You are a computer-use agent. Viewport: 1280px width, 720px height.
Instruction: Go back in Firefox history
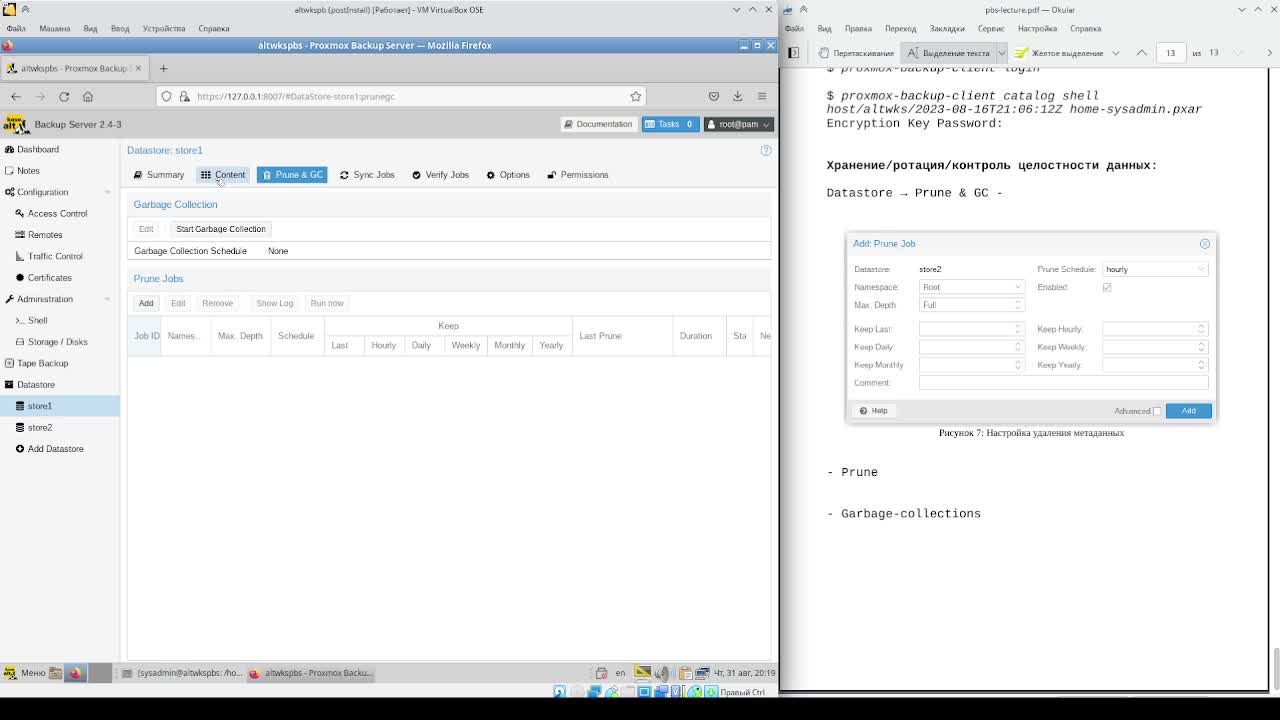point(16,96)
